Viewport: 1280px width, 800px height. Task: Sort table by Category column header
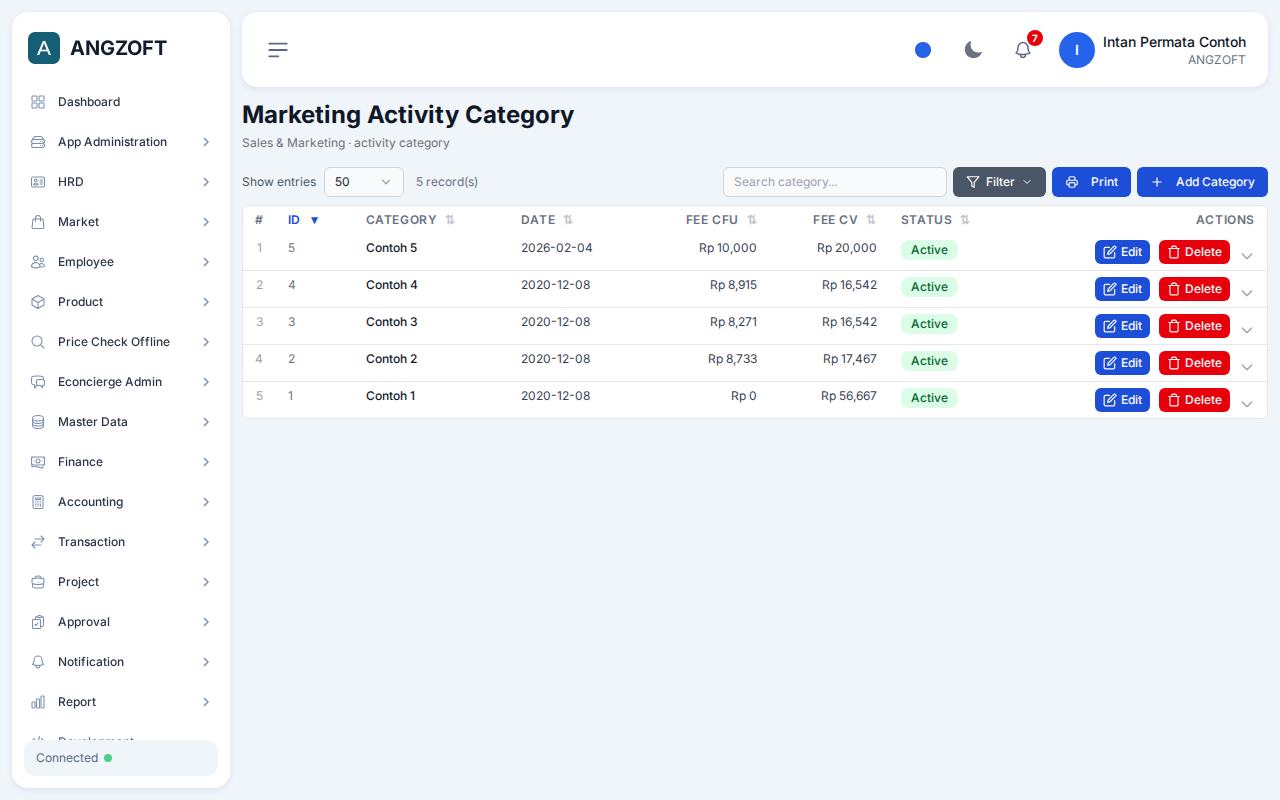point(410,220)
